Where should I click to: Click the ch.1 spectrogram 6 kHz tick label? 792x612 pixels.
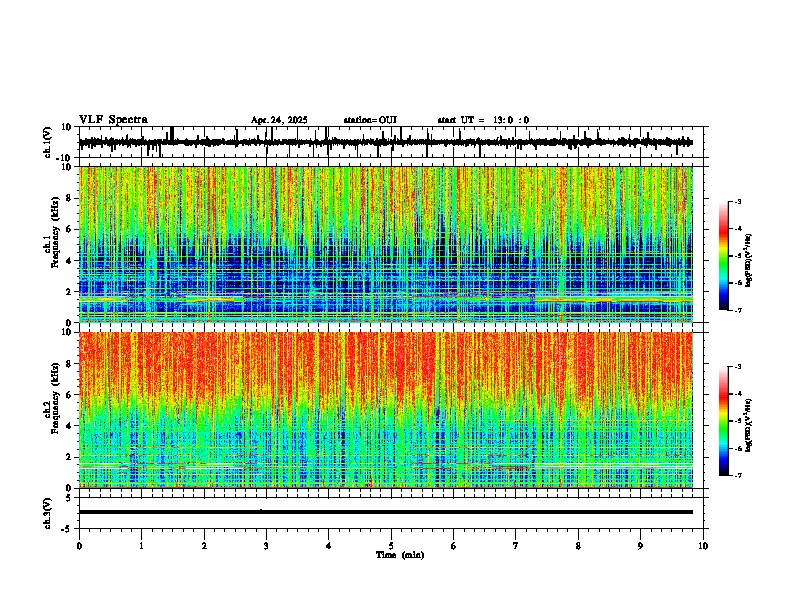click(x=70, y=230)
